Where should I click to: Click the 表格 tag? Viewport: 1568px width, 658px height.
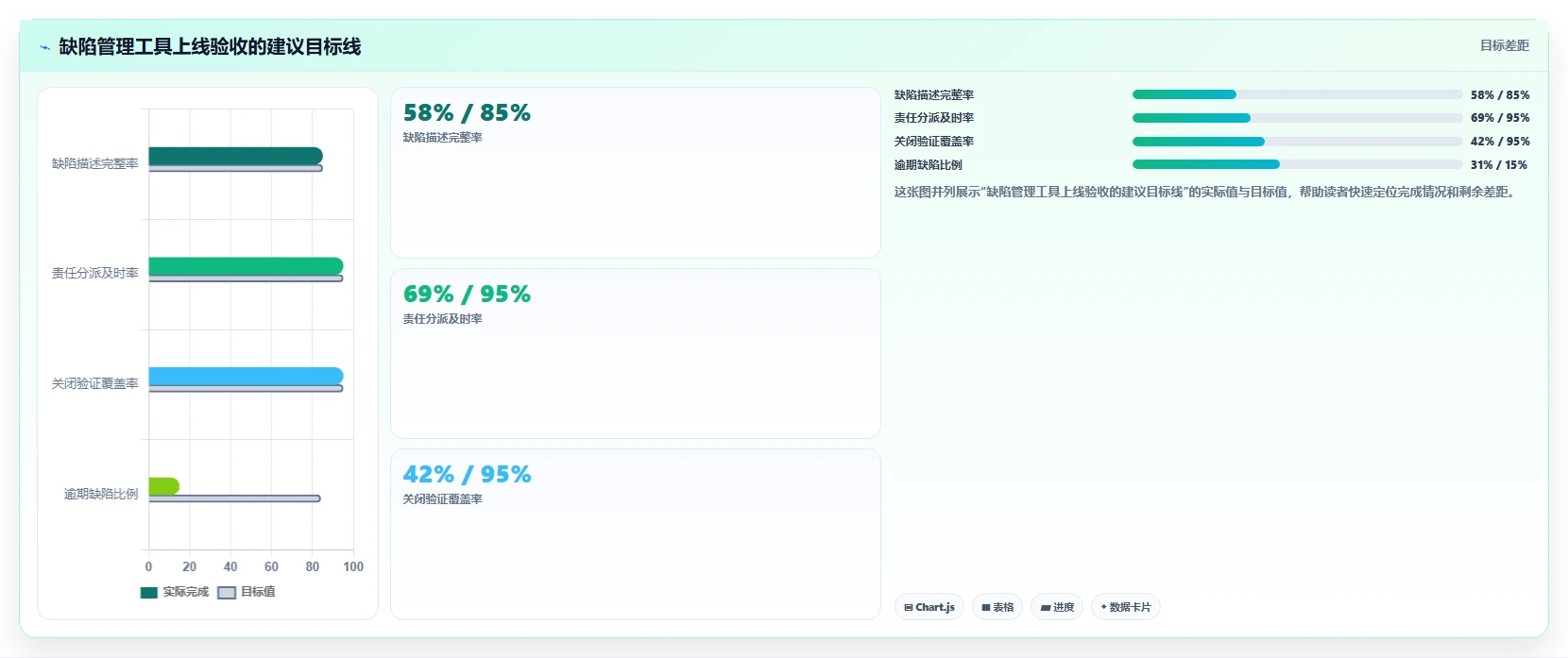coord(997,607)
